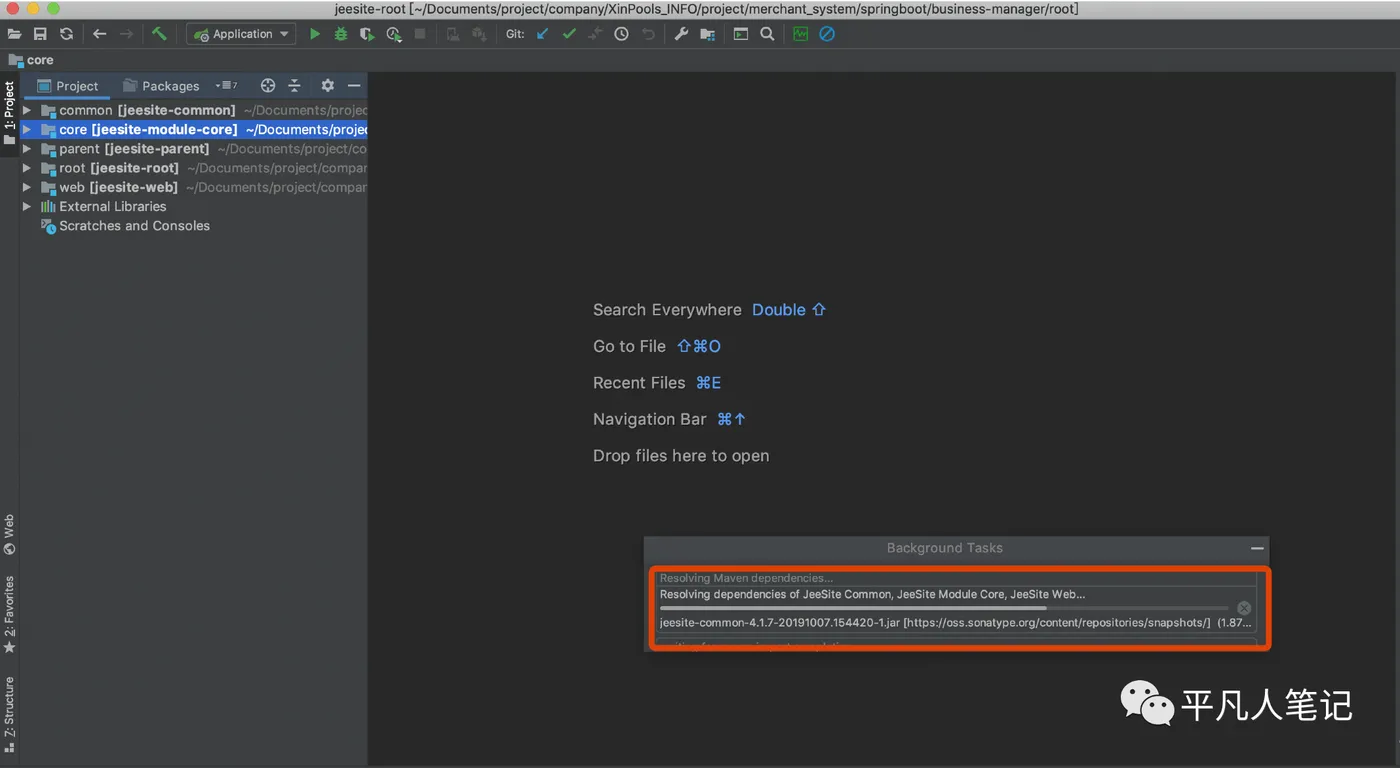Viewport: 1400px width, 768px height.
Task: Minimize the Background Tasks popup
Action: coord(1257,548)
